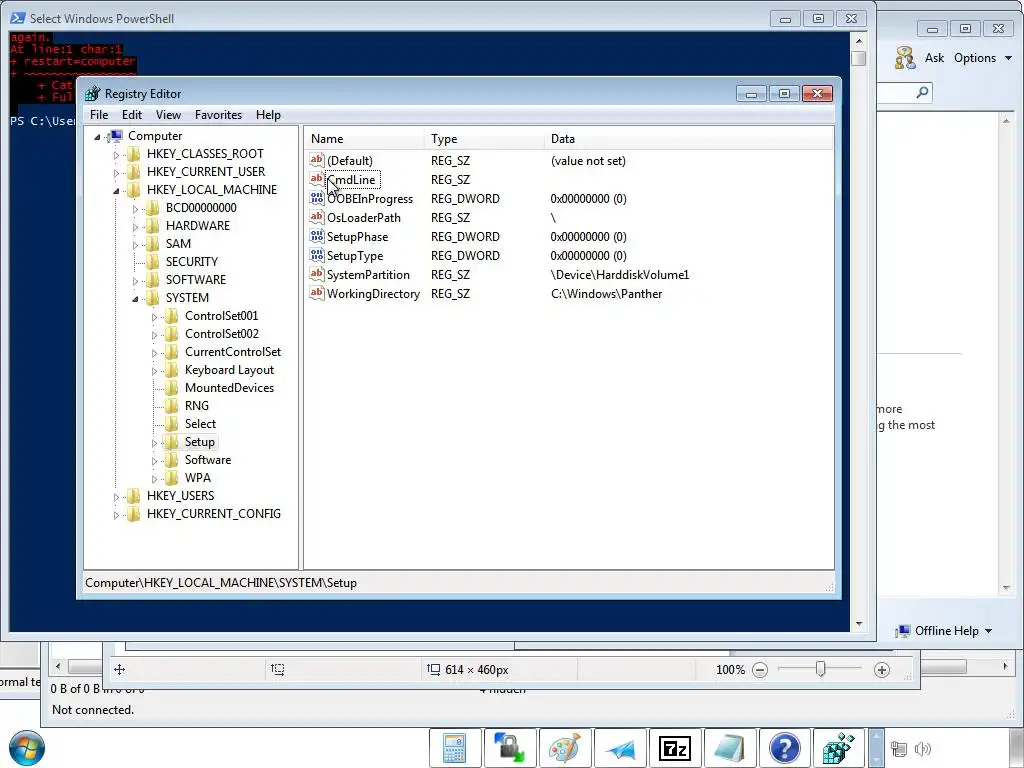Screen dimensions: 1024x768
Task: Open the Offline Help dropdown
Action: click(x=944, y=631)
